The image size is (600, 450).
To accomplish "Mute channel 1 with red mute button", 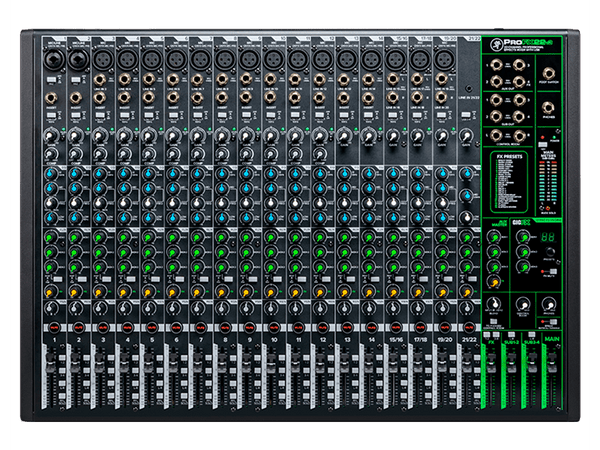I will point(53,327).
